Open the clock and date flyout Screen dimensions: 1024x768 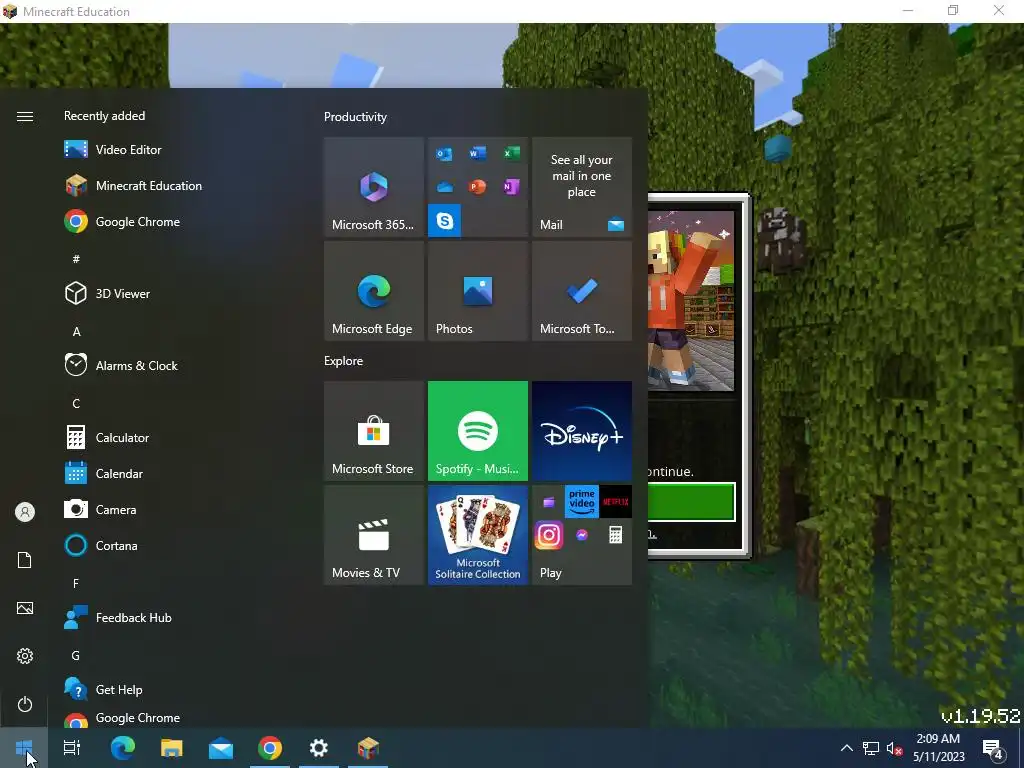point(938,748)
